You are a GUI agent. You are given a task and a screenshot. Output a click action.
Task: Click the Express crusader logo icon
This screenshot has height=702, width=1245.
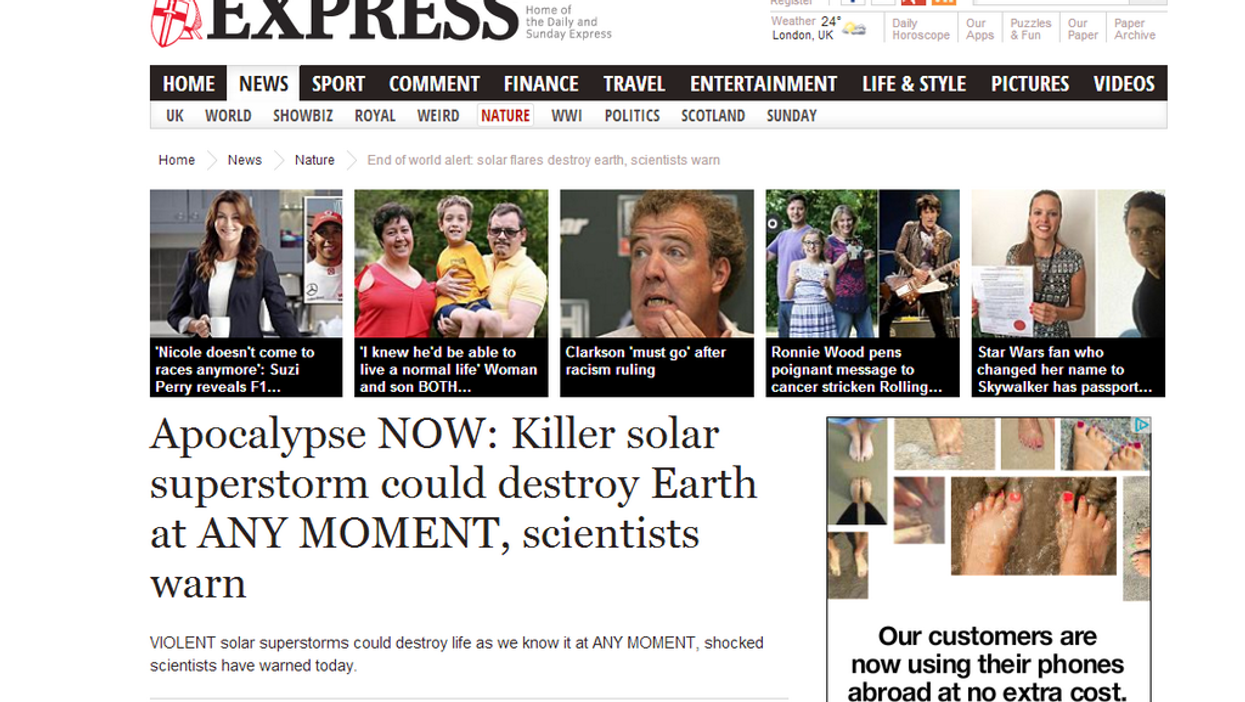click(x=175, y=22)
